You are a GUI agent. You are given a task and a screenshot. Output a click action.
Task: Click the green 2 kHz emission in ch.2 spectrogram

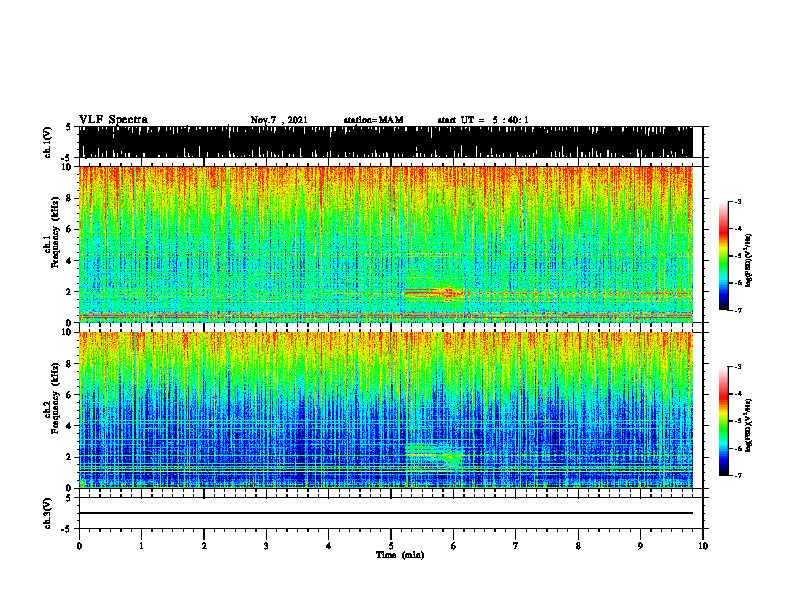click(434, 456)
